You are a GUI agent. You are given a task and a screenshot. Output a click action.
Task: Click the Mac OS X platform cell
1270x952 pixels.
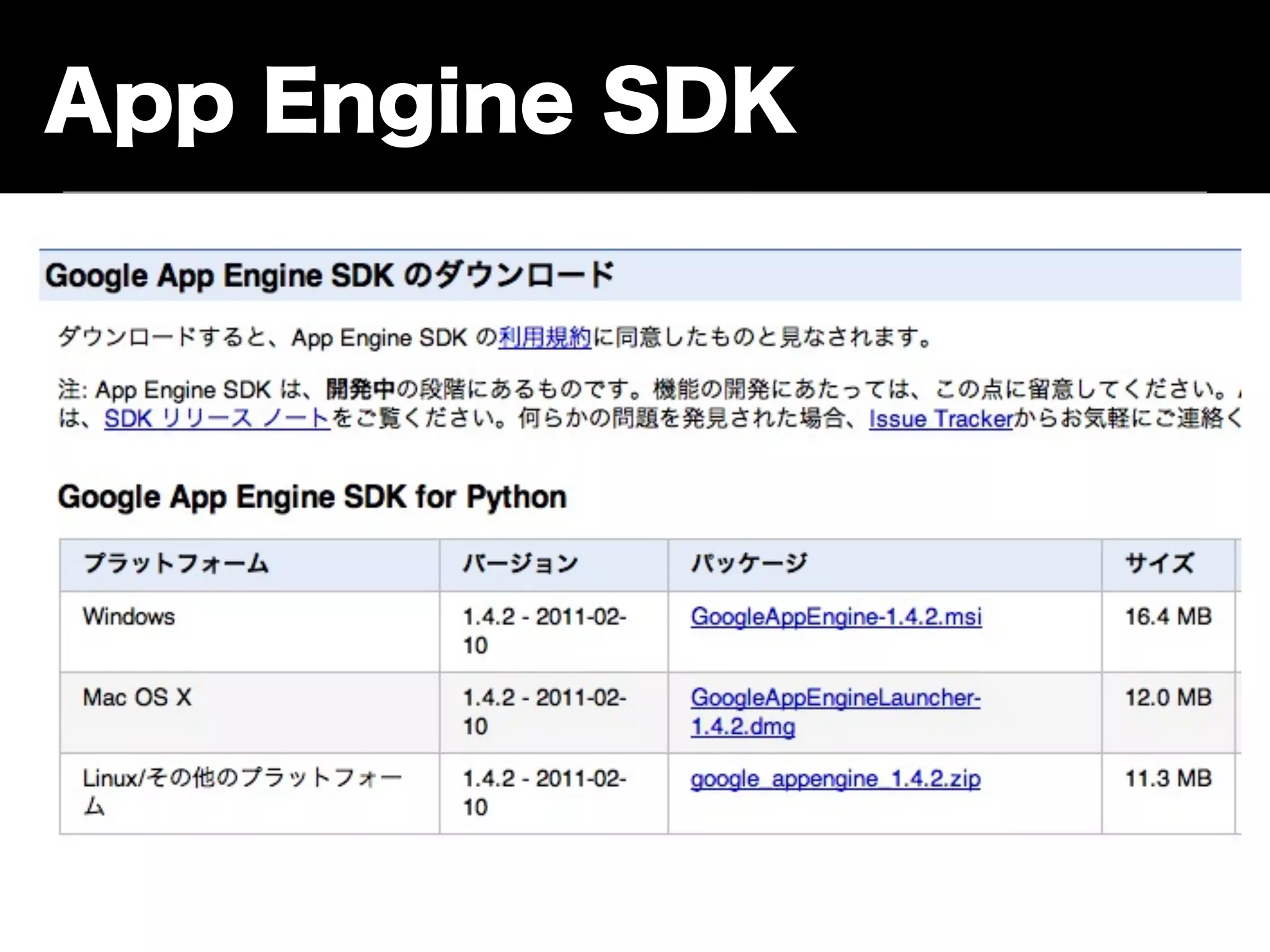(x=137, y=698)
